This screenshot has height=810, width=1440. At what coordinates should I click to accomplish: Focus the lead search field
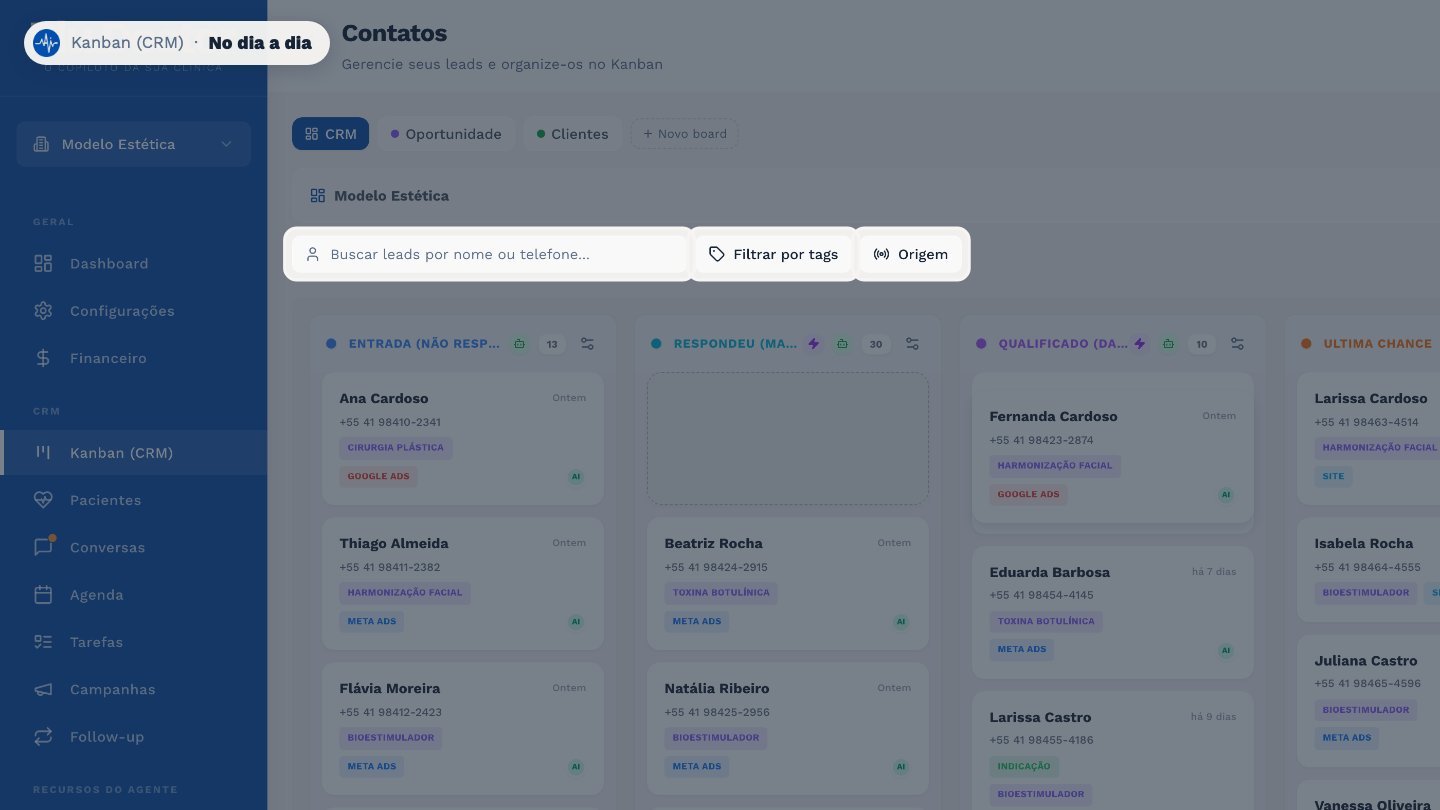pyautogui.click(x=489, y=254)
